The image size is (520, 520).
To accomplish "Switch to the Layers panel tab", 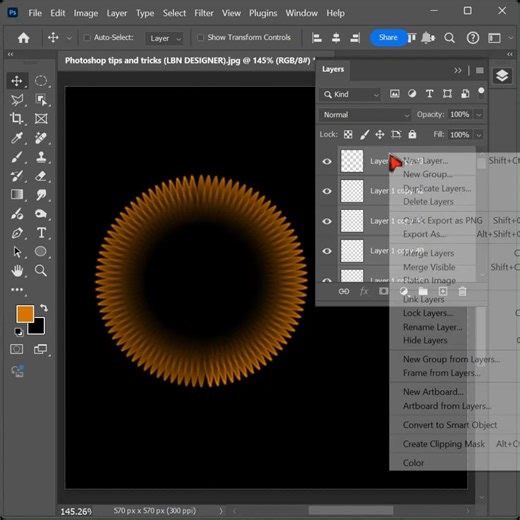I will coord(333,69).
